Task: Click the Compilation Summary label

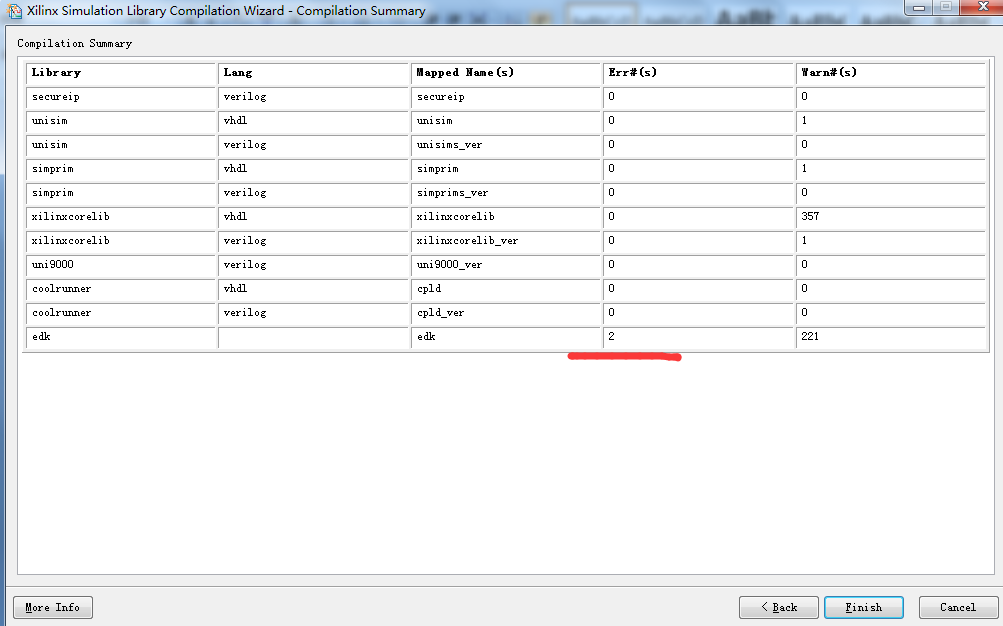Action: 74,43
